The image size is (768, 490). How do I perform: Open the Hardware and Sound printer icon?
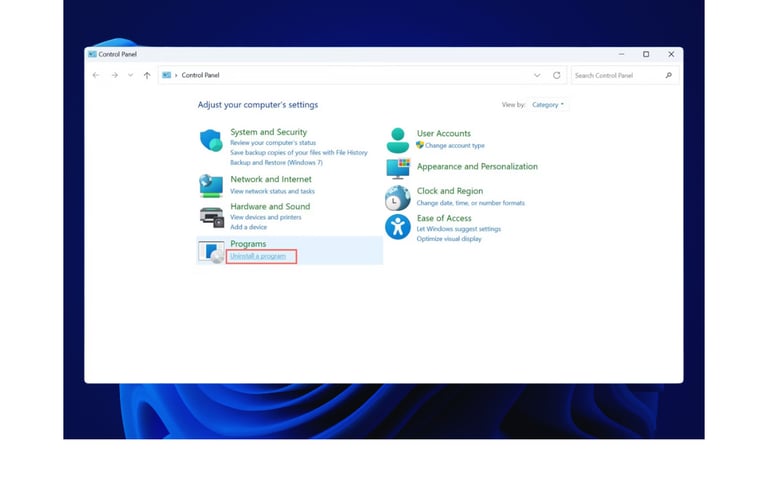click(x=212, y=217)
